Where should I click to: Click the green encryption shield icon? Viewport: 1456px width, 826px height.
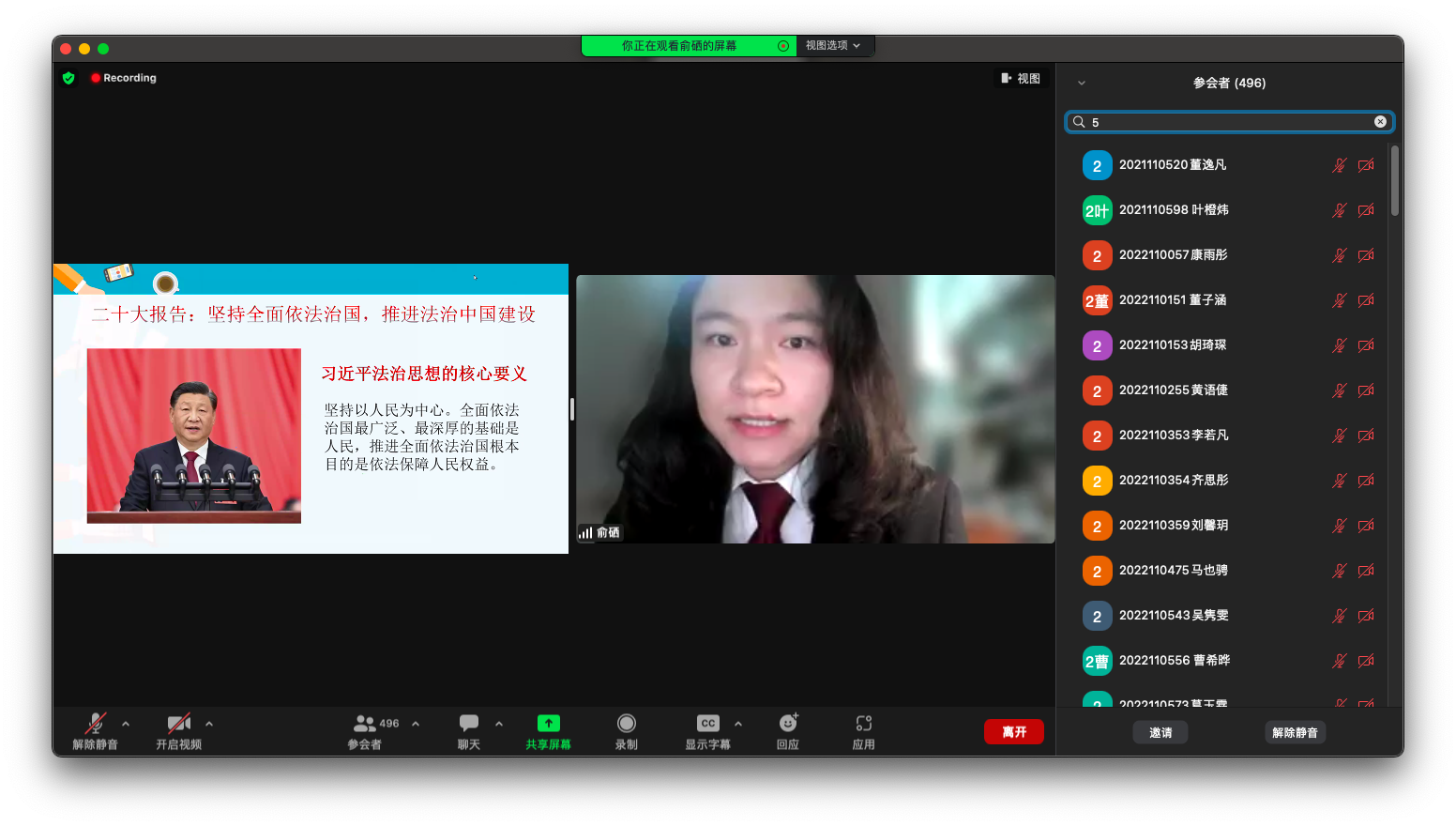point(68,78)
